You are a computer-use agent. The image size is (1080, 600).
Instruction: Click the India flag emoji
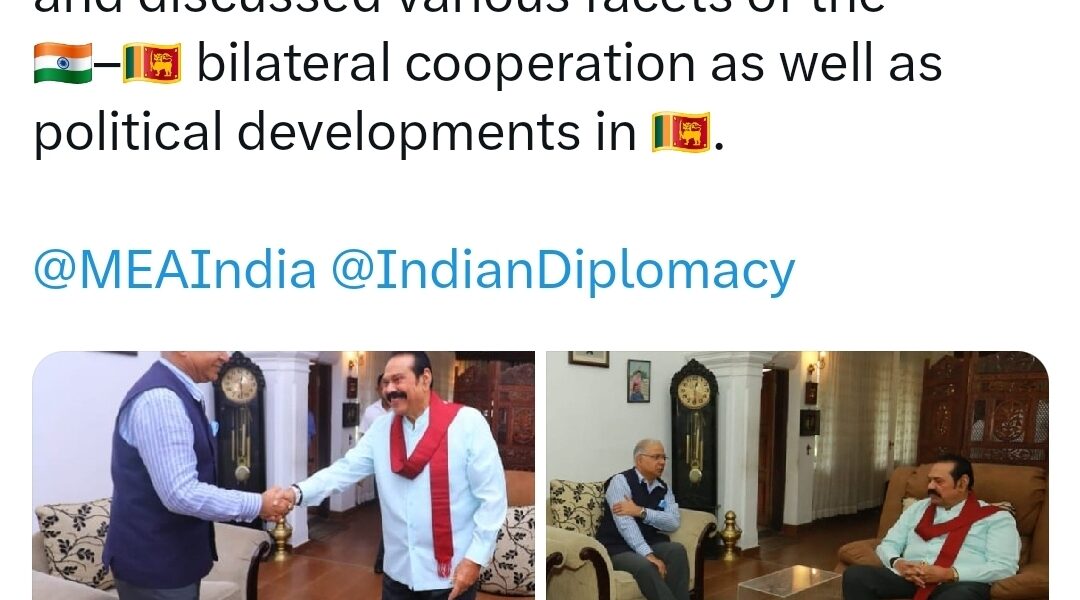pyautogui.click(x=63, y=63)
